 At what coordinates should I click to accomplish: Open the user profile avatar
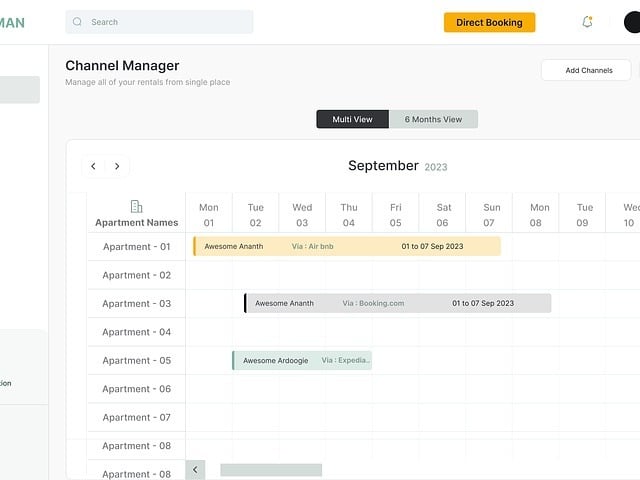pyautogui.click(x=632, y=22)
